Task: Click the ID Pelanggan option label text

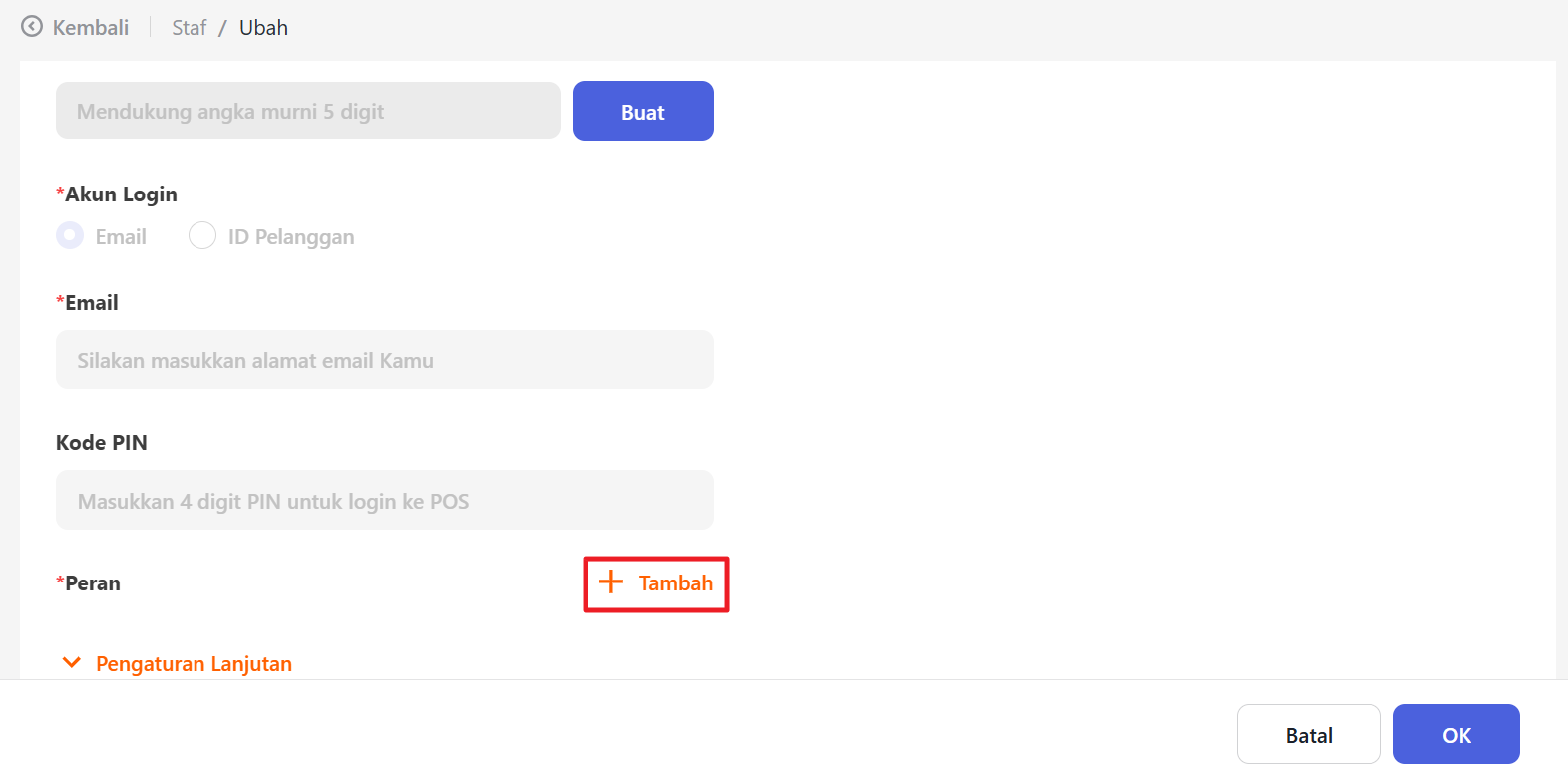Action: tap(291, 237)
